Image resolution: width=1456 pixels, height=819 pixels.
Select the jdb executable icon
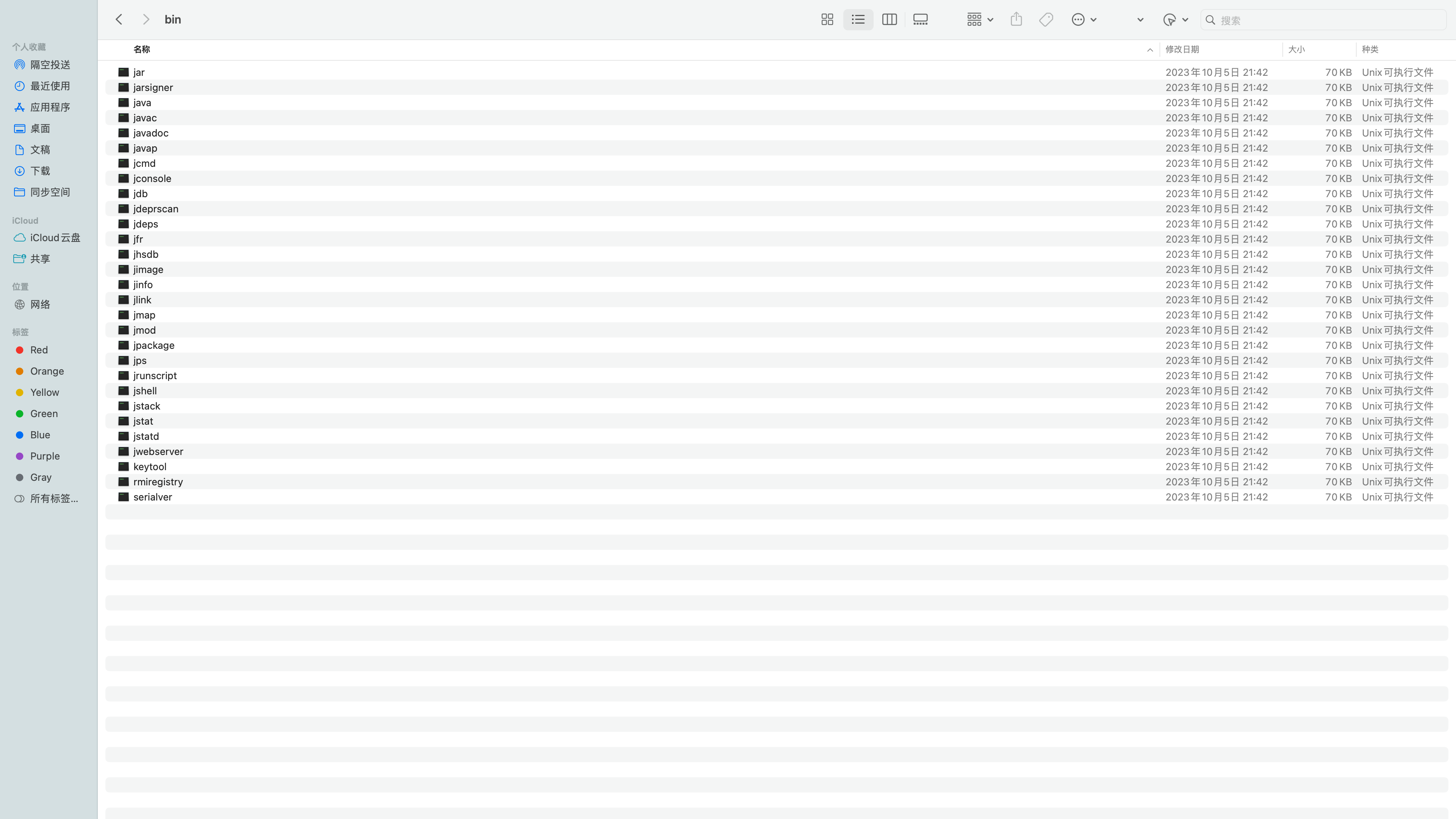click(x=123, y=193)
